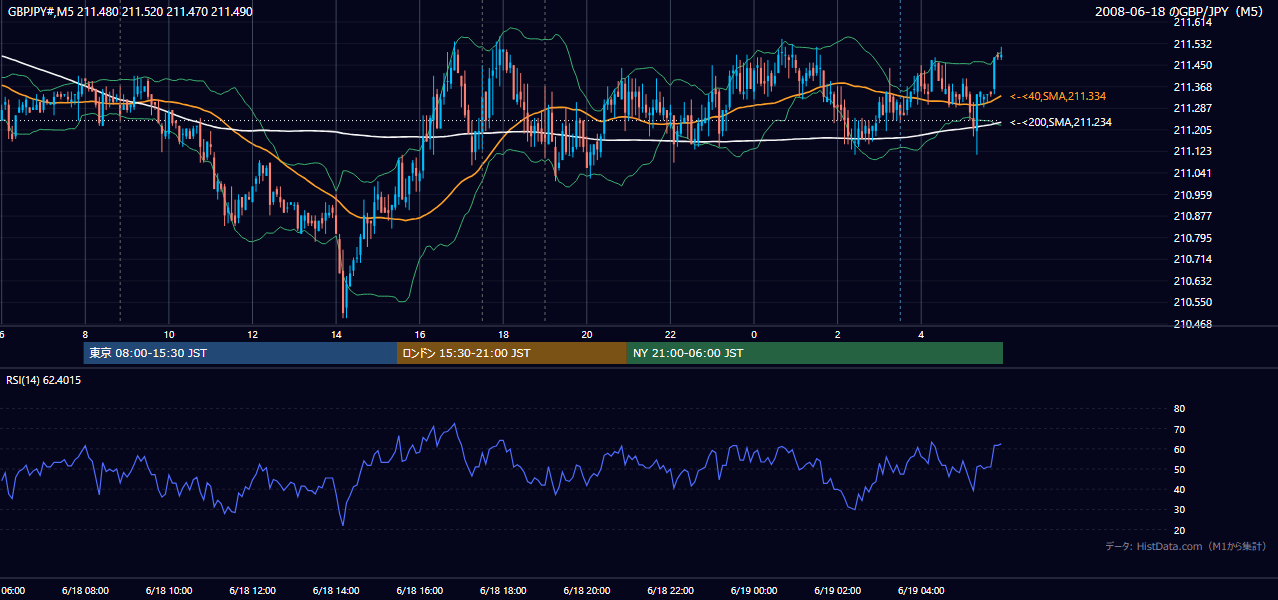Click the 6/19 00:00 time label
The width and height of the screenshot is (1278, 600).
(753, 591)
